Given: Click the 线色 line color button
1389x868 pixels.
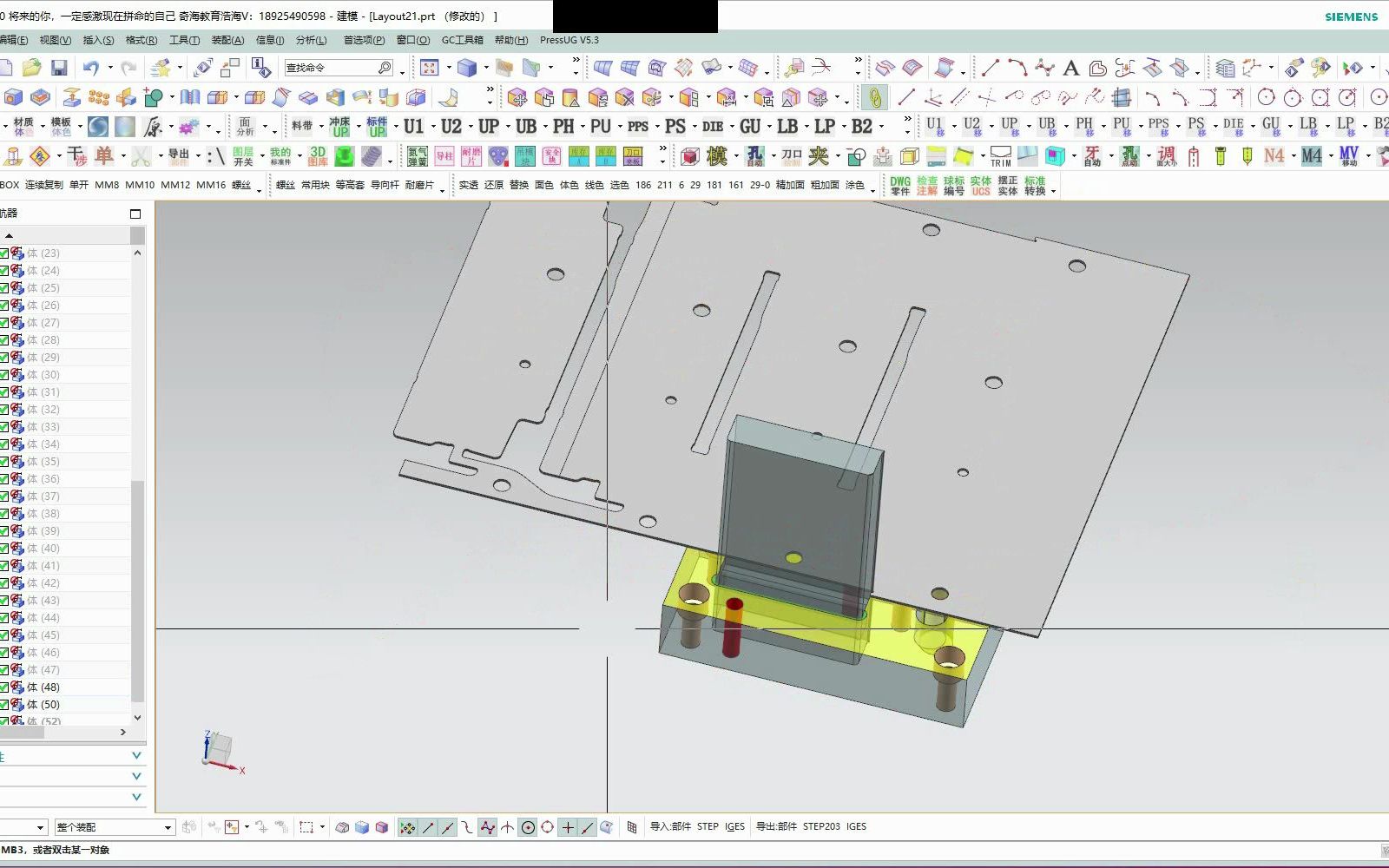Looking at the screenshot, I should (594, 185).
